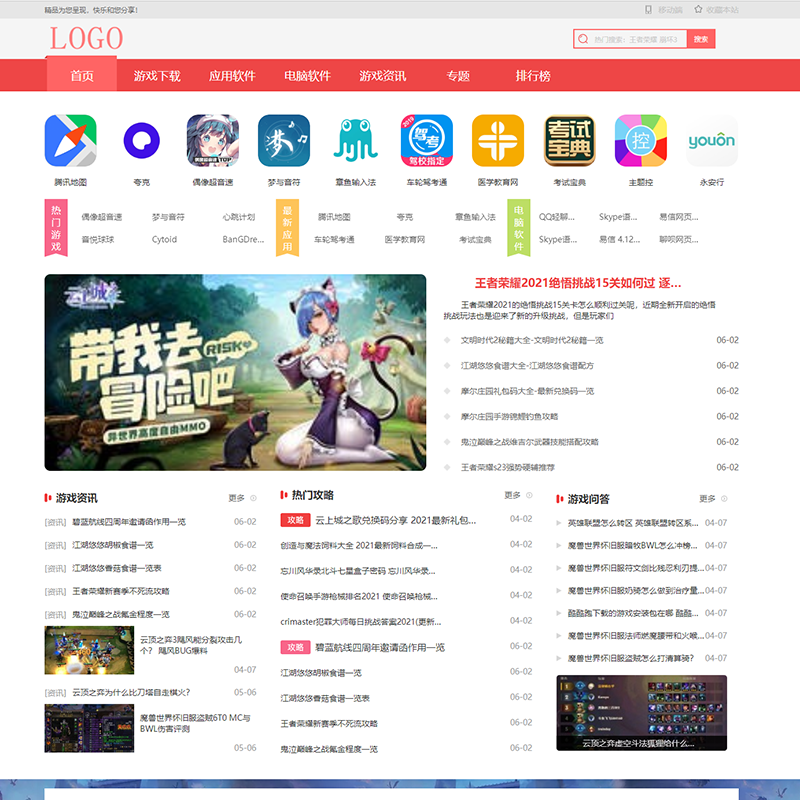Click the 移动端 link at top

coord(670,10)
